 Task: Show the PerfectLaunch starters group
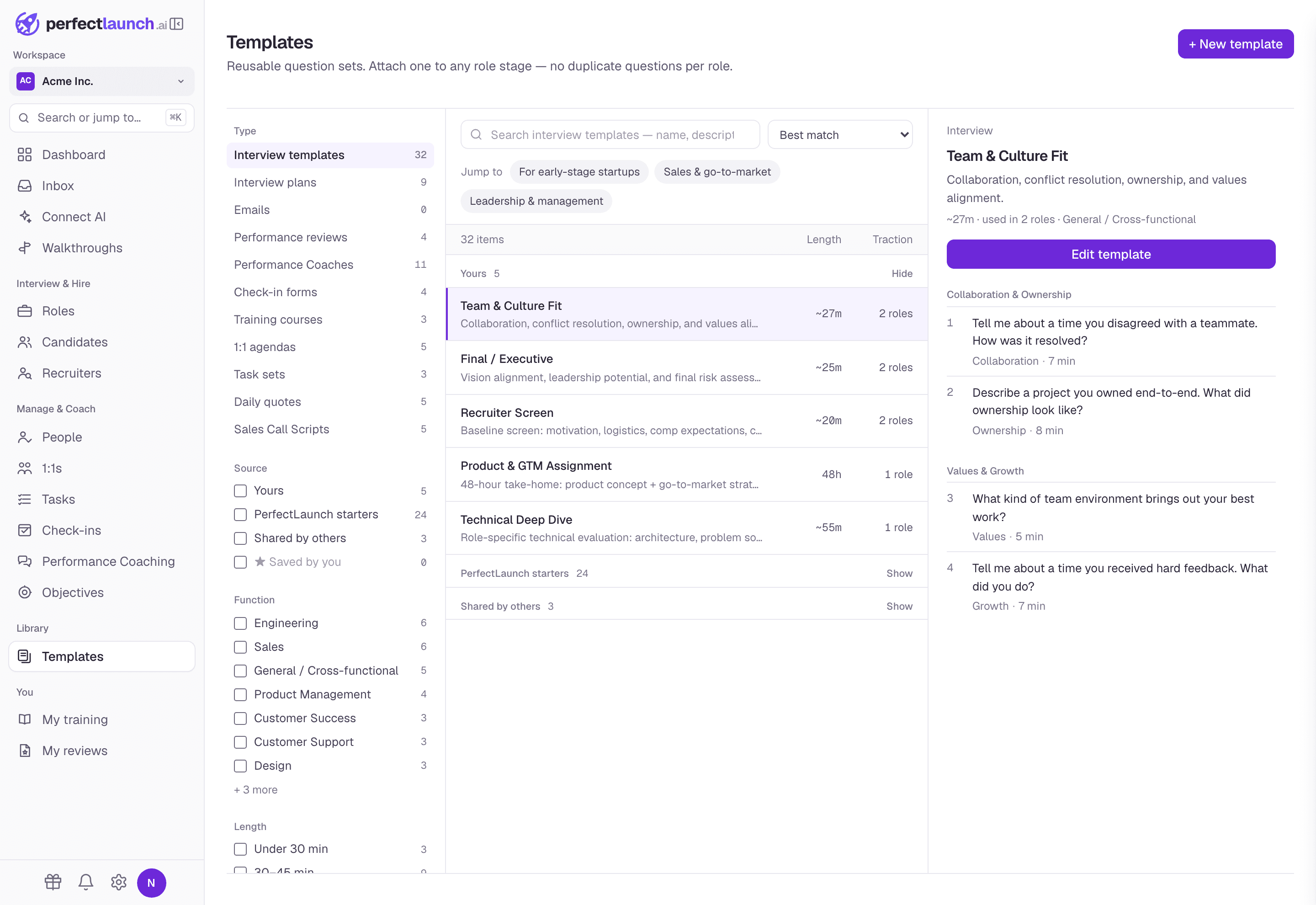click(x=899, y=573)
